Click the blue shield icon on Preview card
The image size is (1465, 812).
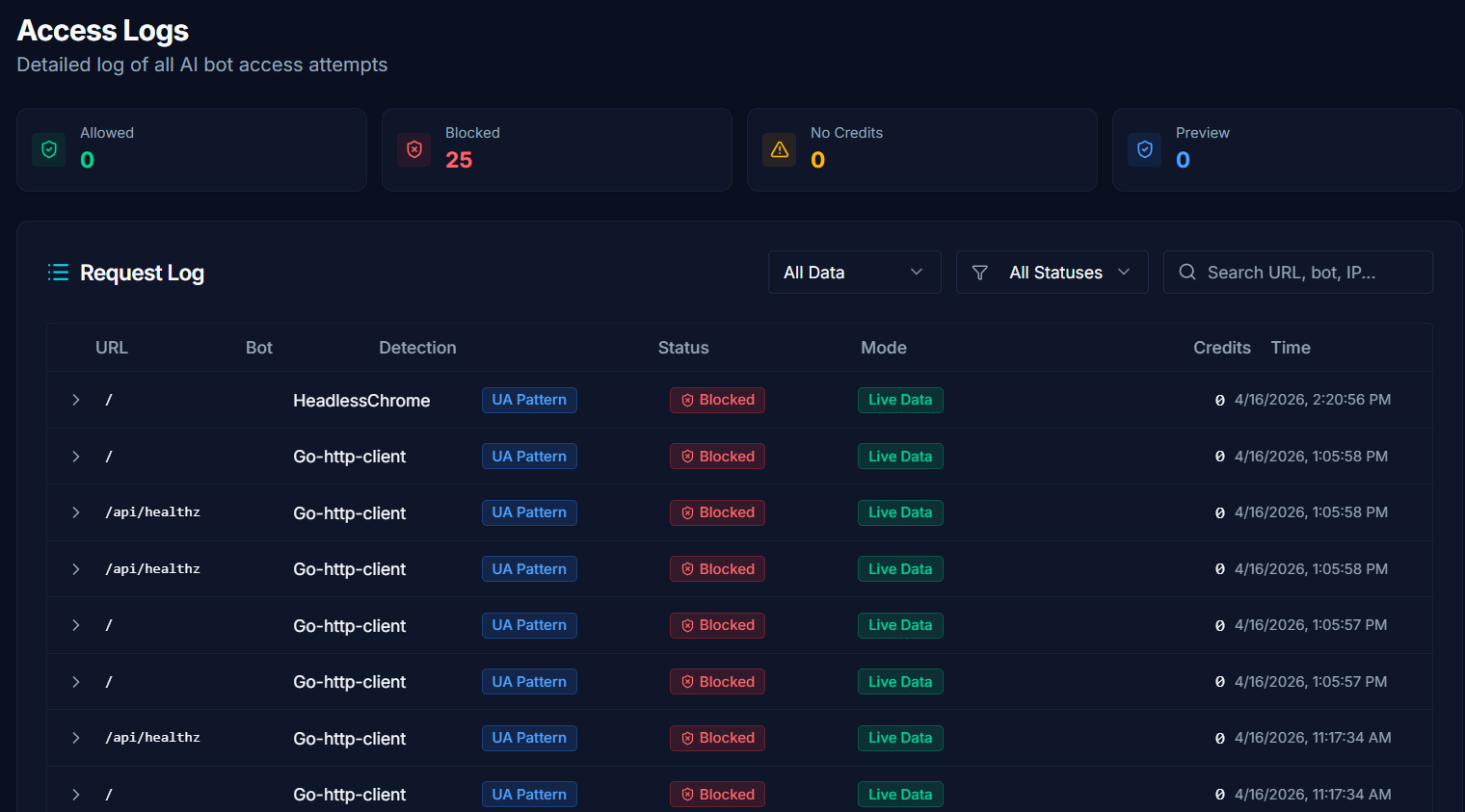[1145, 149]
